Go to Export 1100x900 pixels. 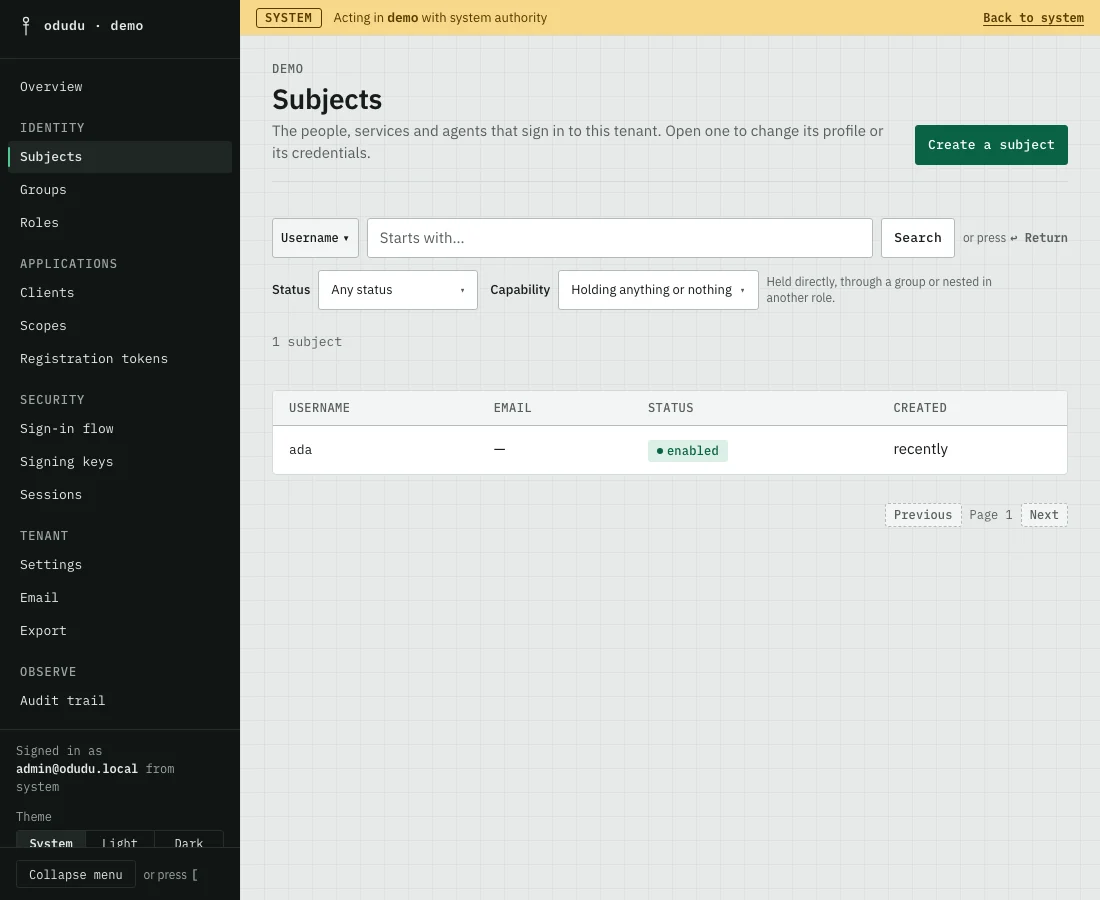point(120,631)
